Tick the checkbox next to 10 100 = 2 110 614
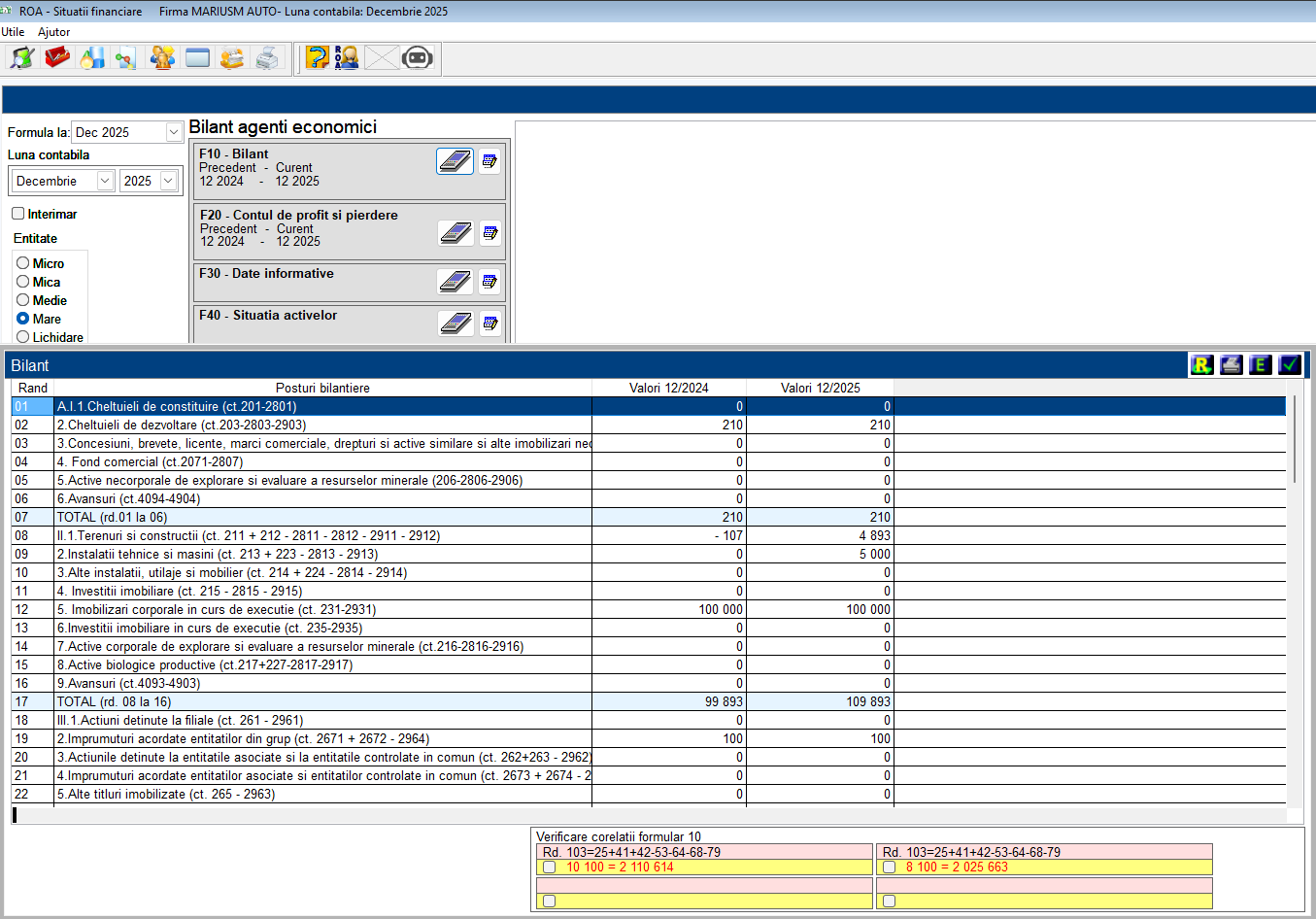Viewport: 1316px width, 919px height. [x=550, y=868]
